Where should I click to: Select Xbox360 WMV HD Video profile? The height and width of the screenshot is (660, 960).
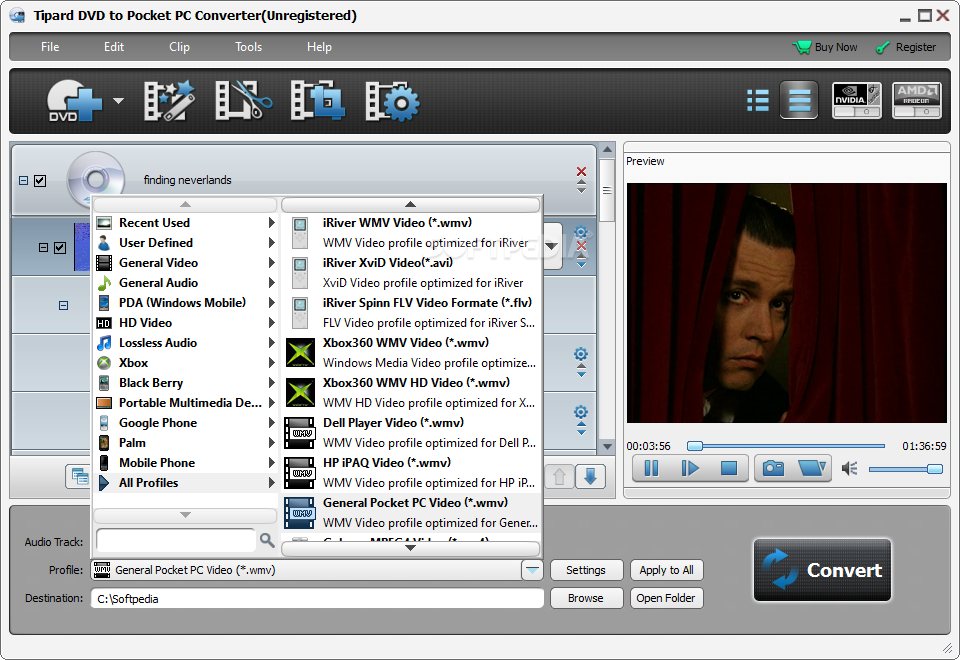click(x=411, y=392)
